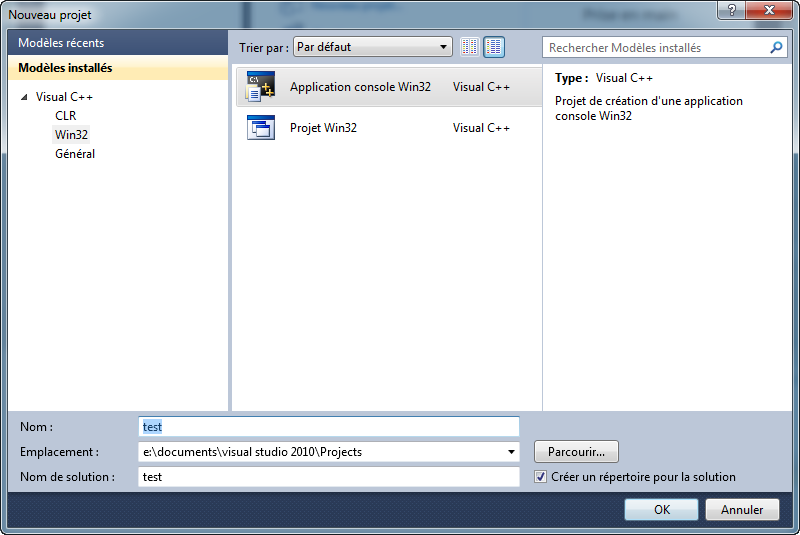The height and width of the screenshot is (535, 800).
Task: Click the Annuler button
Action: pyautogui.click(x=742, y=509)
